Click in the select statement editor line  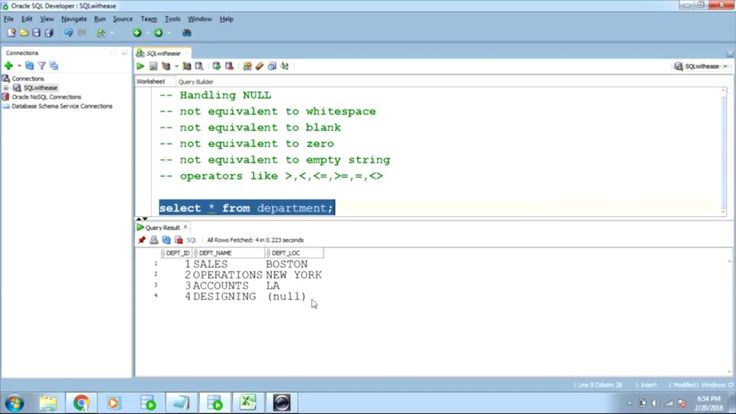(x=246, y=208)
